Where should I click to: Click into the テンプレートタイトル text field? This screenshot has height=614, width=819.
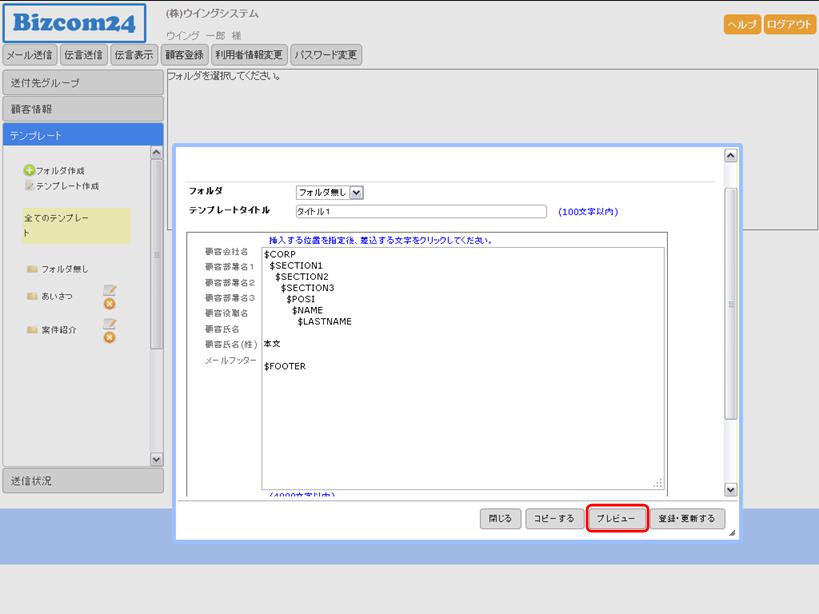420,212
